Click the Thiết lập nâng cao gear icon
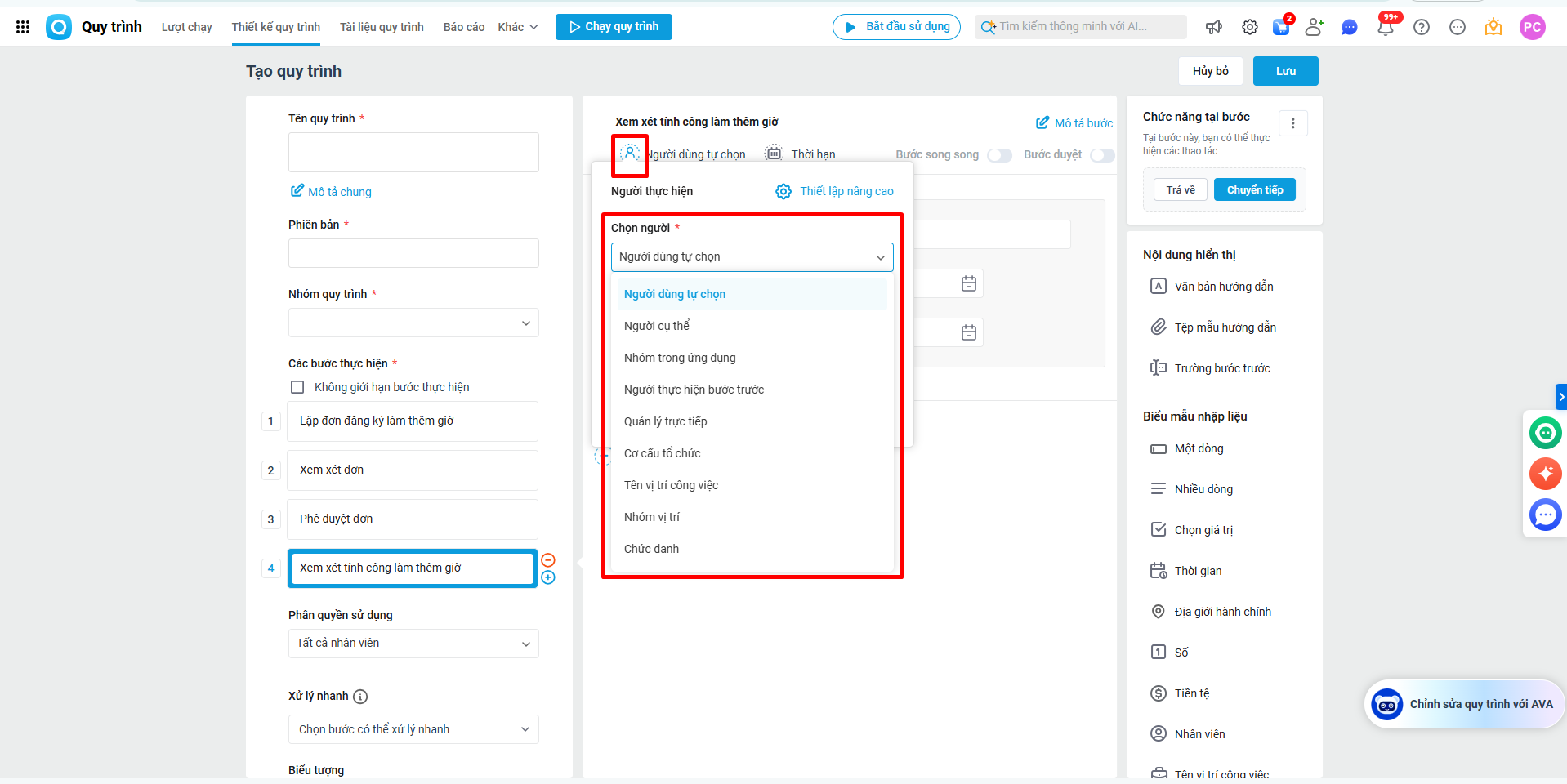The width and height of the screenshot is (1567, 784). point(783,191)
